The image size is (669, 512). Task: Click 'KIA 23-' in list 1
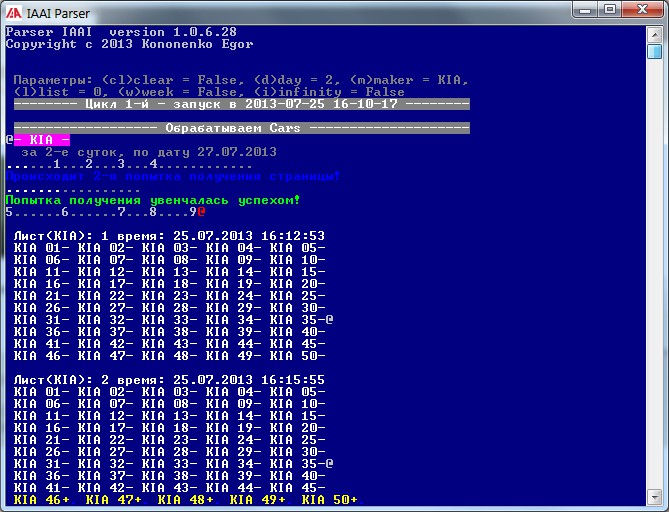pos(169,296)
